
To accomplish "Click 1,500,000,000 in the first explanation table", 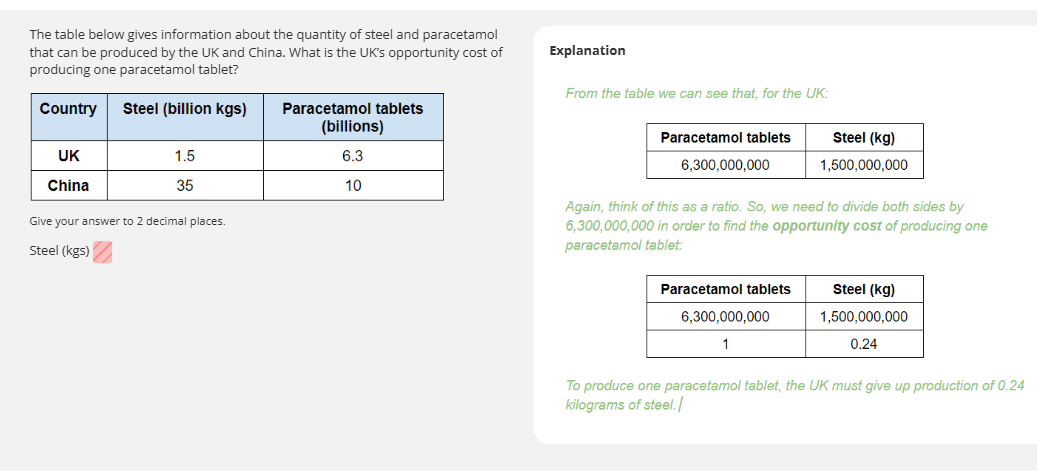I will [x=864, y=165].
